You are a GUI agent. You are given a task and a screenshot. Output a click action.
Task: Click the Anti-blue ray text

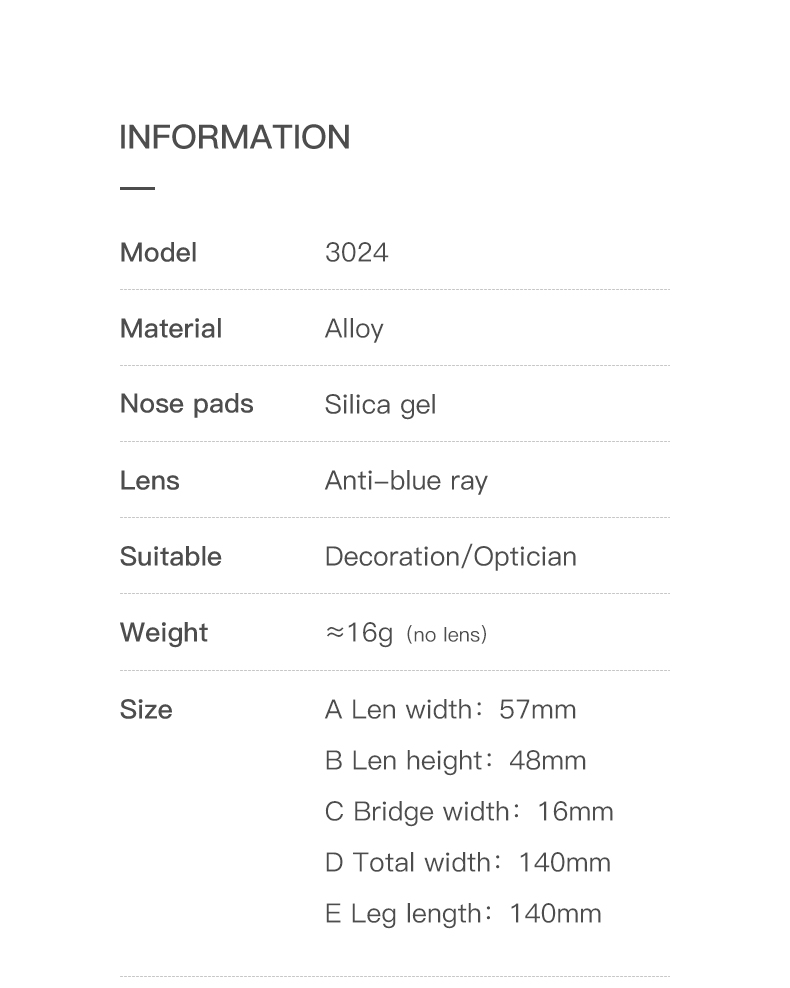(x=406, y=481)
